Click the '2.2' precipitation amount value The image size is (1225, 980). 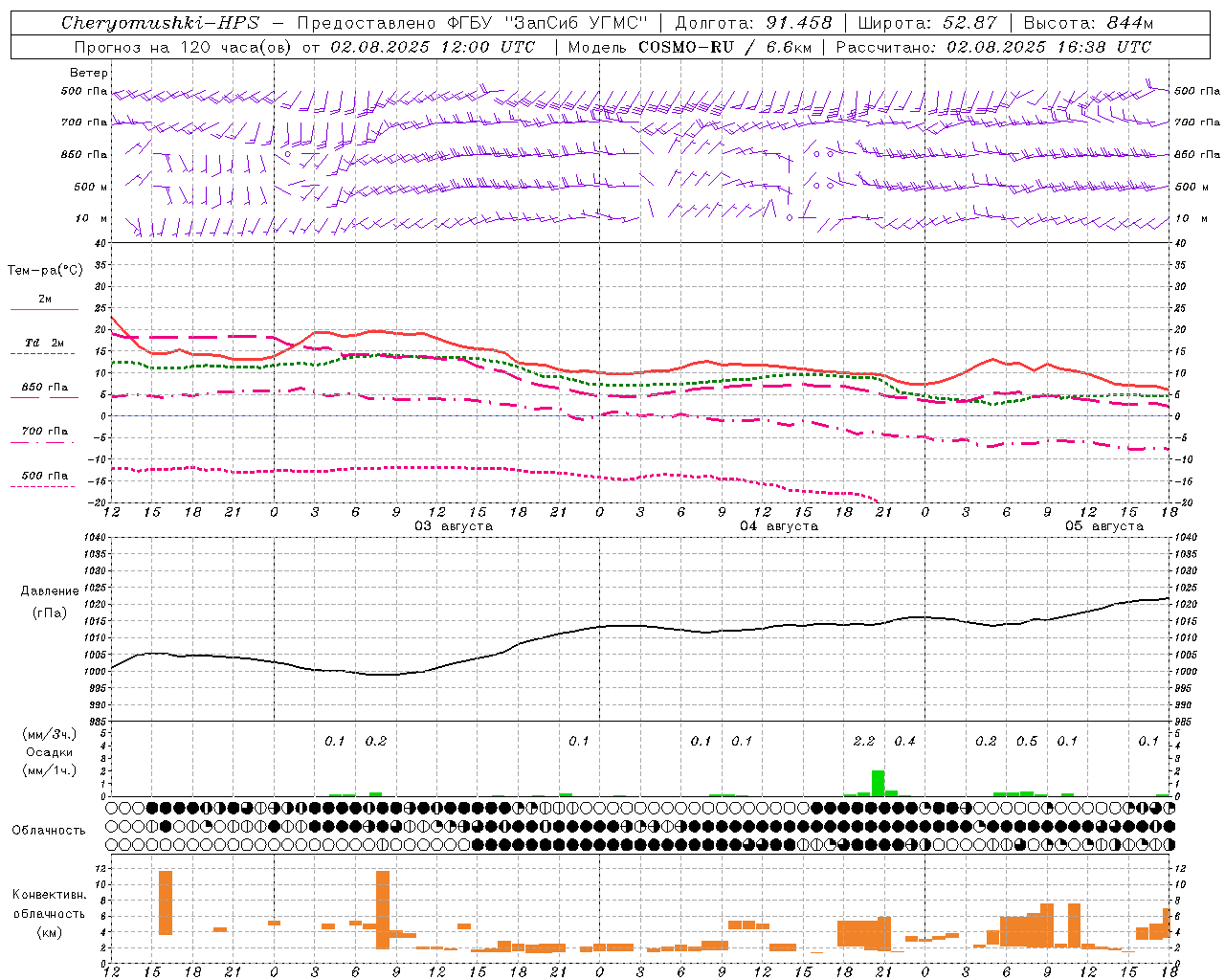864,742
